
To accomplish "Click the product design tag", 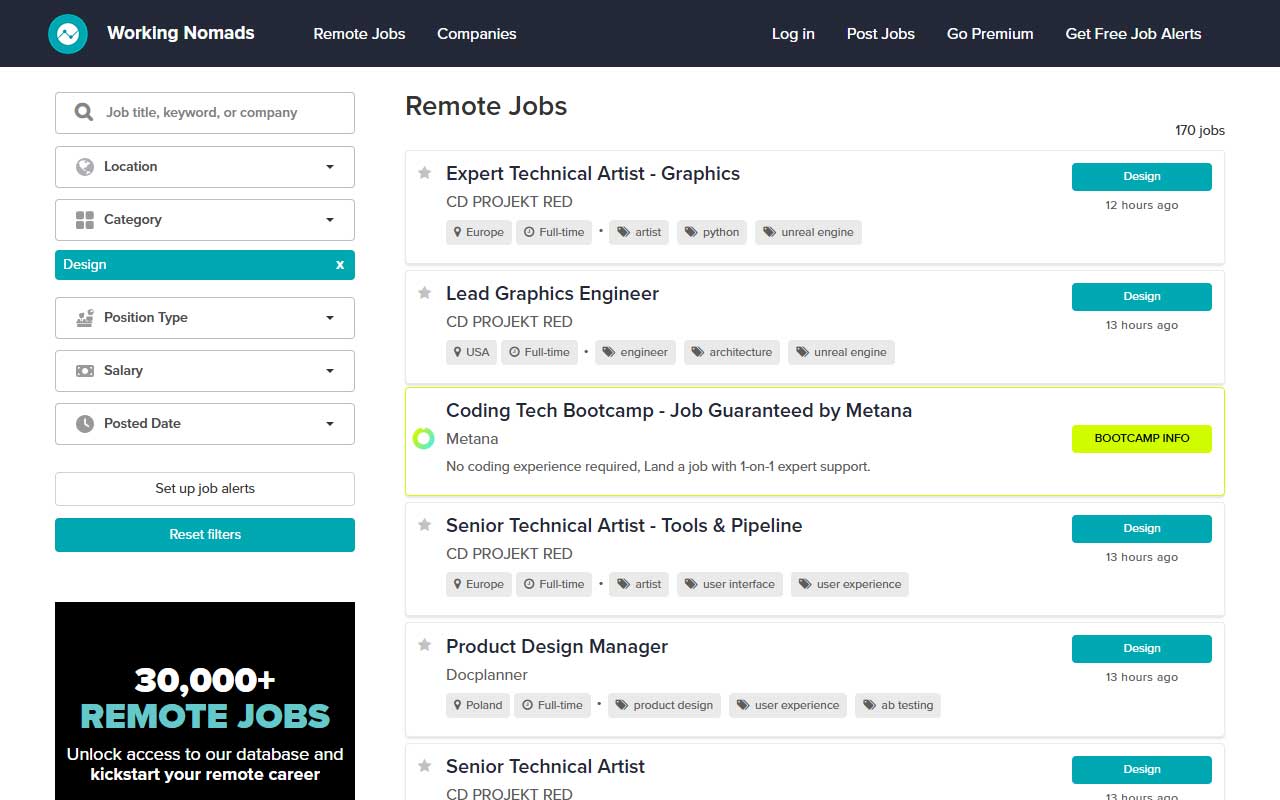I will click(664, 705).
